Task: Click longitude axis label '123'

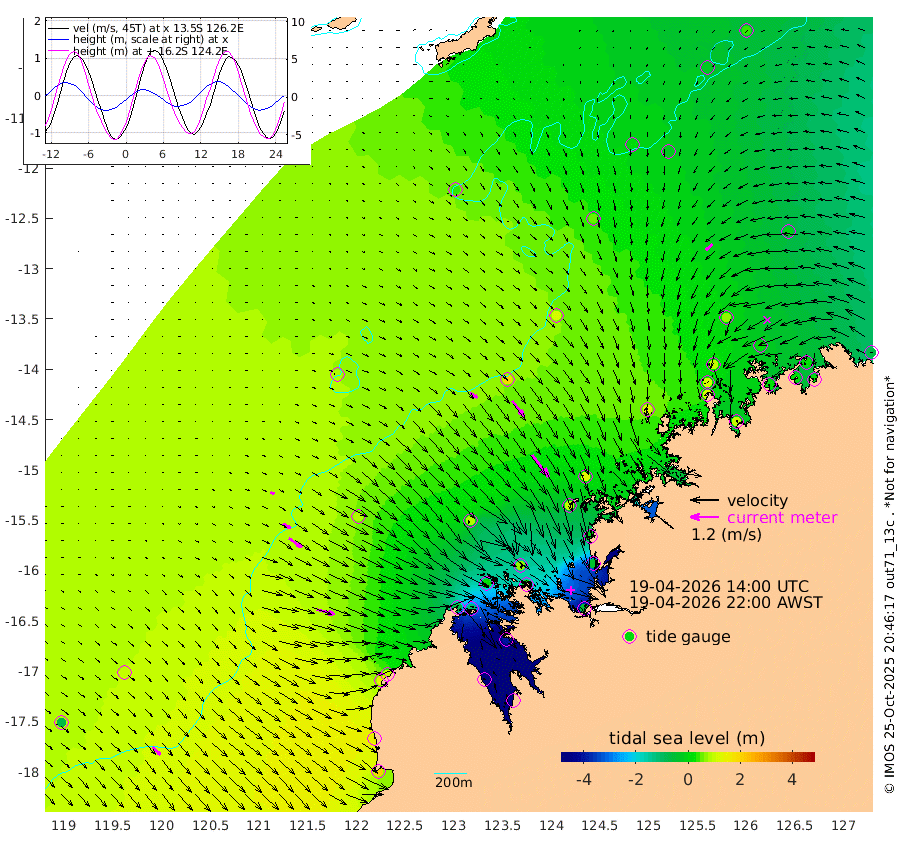Action: tap(453, 826)
